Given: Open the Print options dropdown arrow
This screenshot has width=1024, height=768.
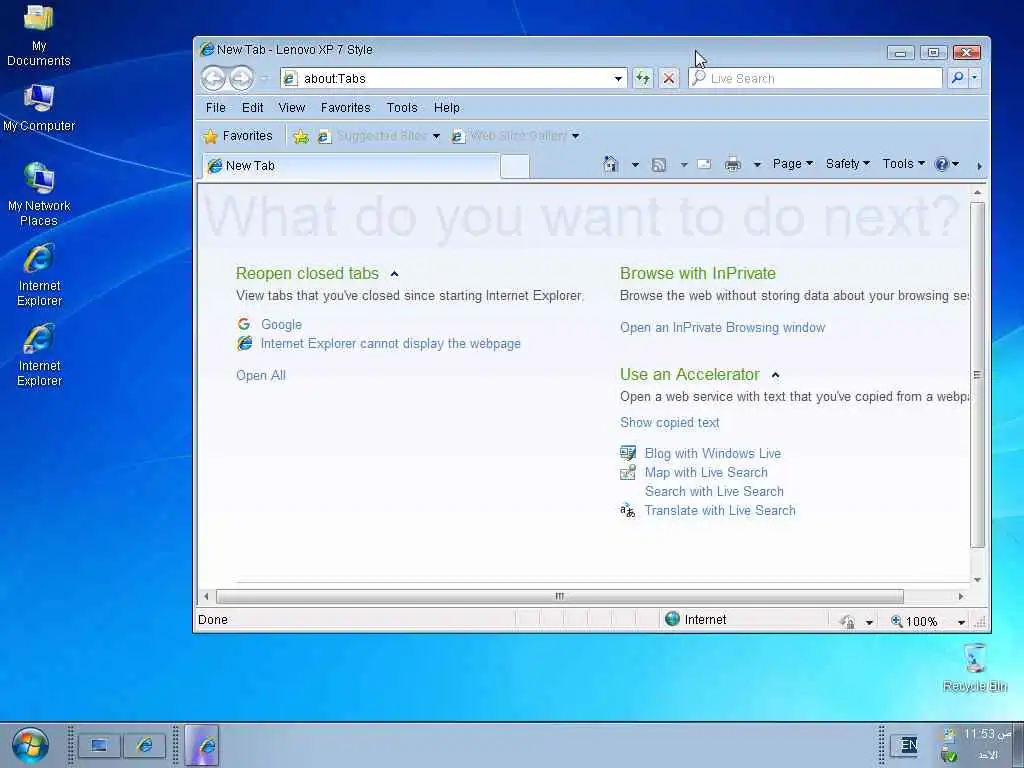Looking at the screenshot, I should [x=757, y=165].
